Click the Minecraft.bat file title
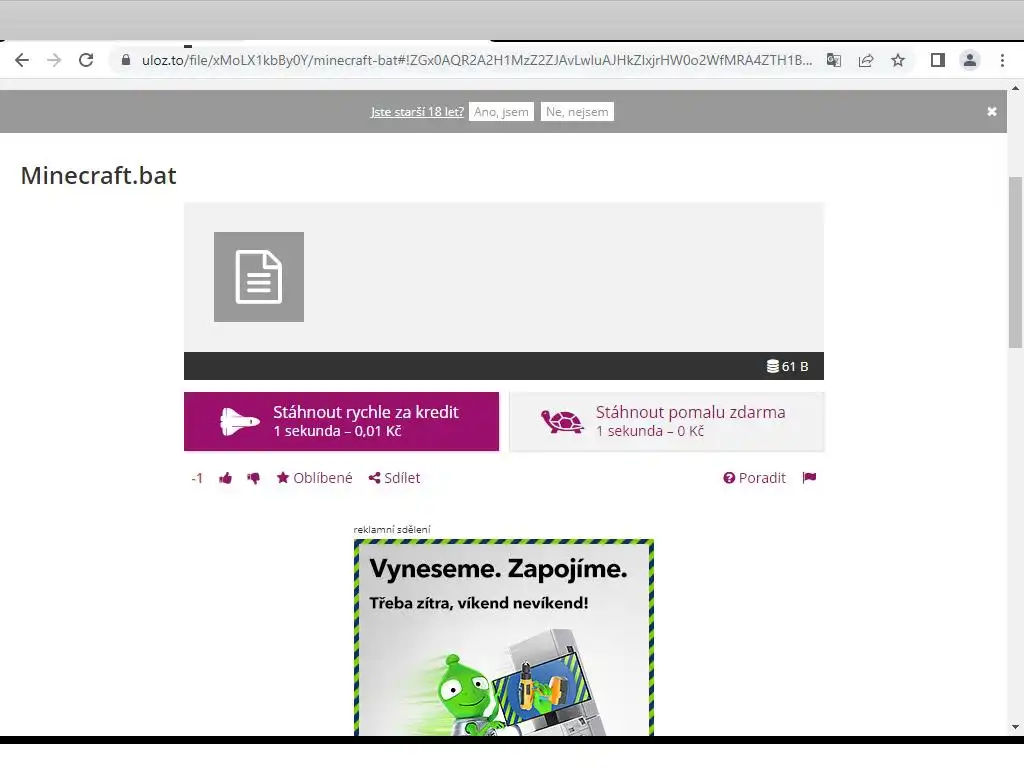1024x768 pixels. [99, 176]
